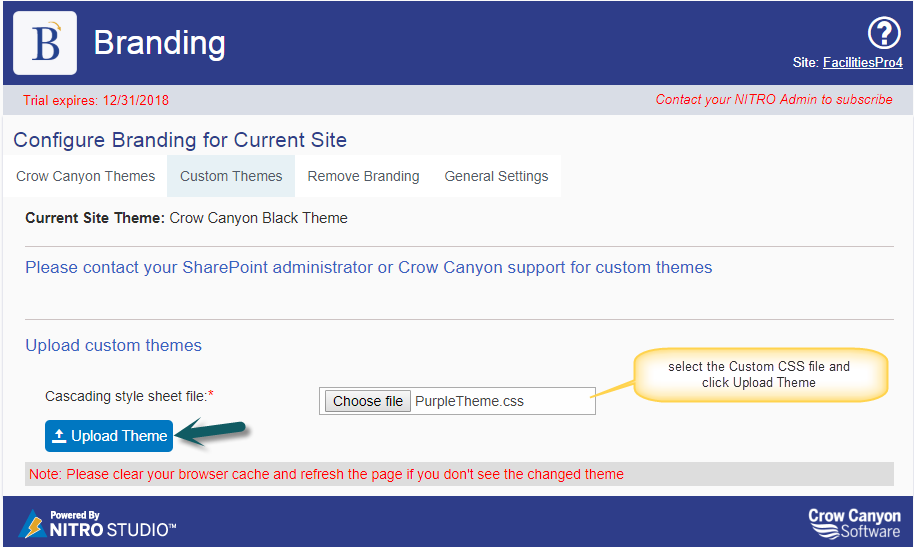Open the Remove Branding tab

(x=363, y=176)
